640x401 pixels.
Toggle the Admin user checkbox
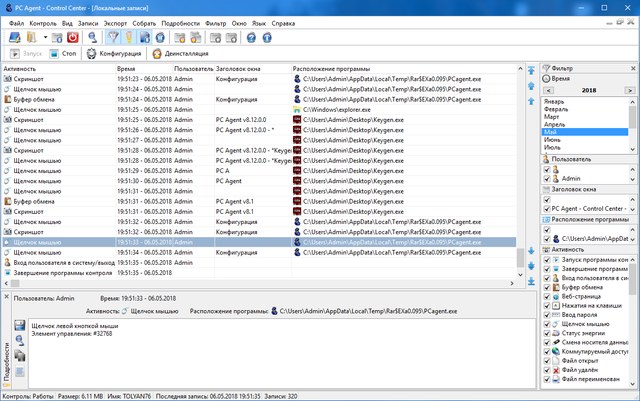coord(544,177)
